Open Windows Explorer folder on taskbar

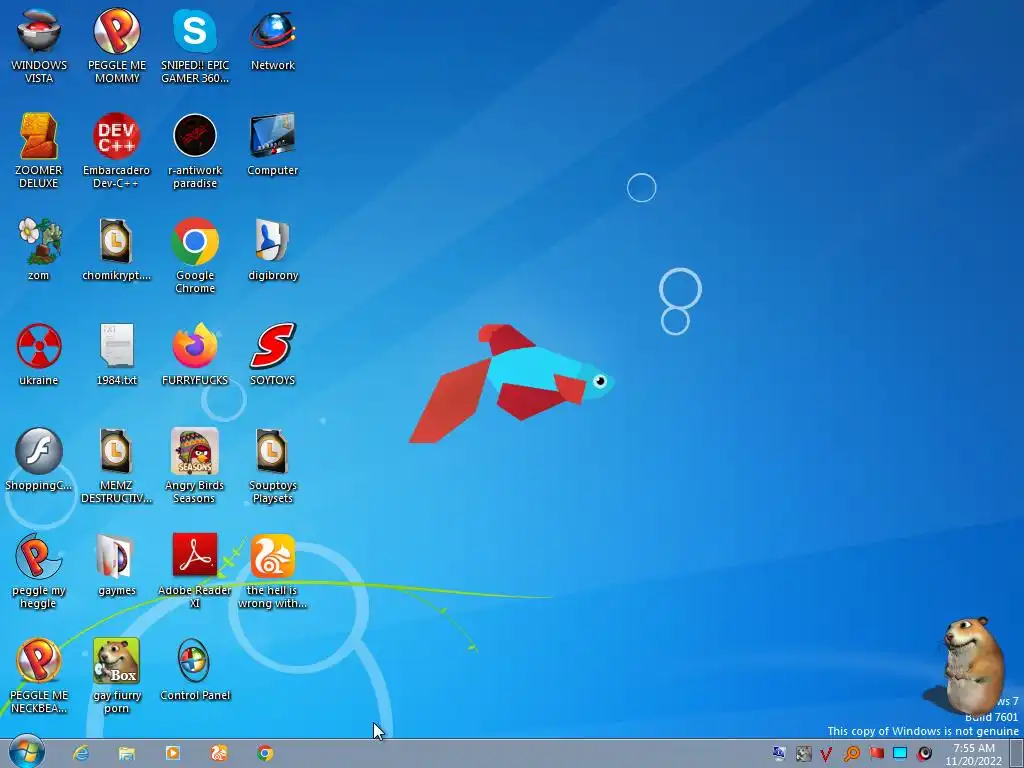pyautogui.click(x=127, y=753)
